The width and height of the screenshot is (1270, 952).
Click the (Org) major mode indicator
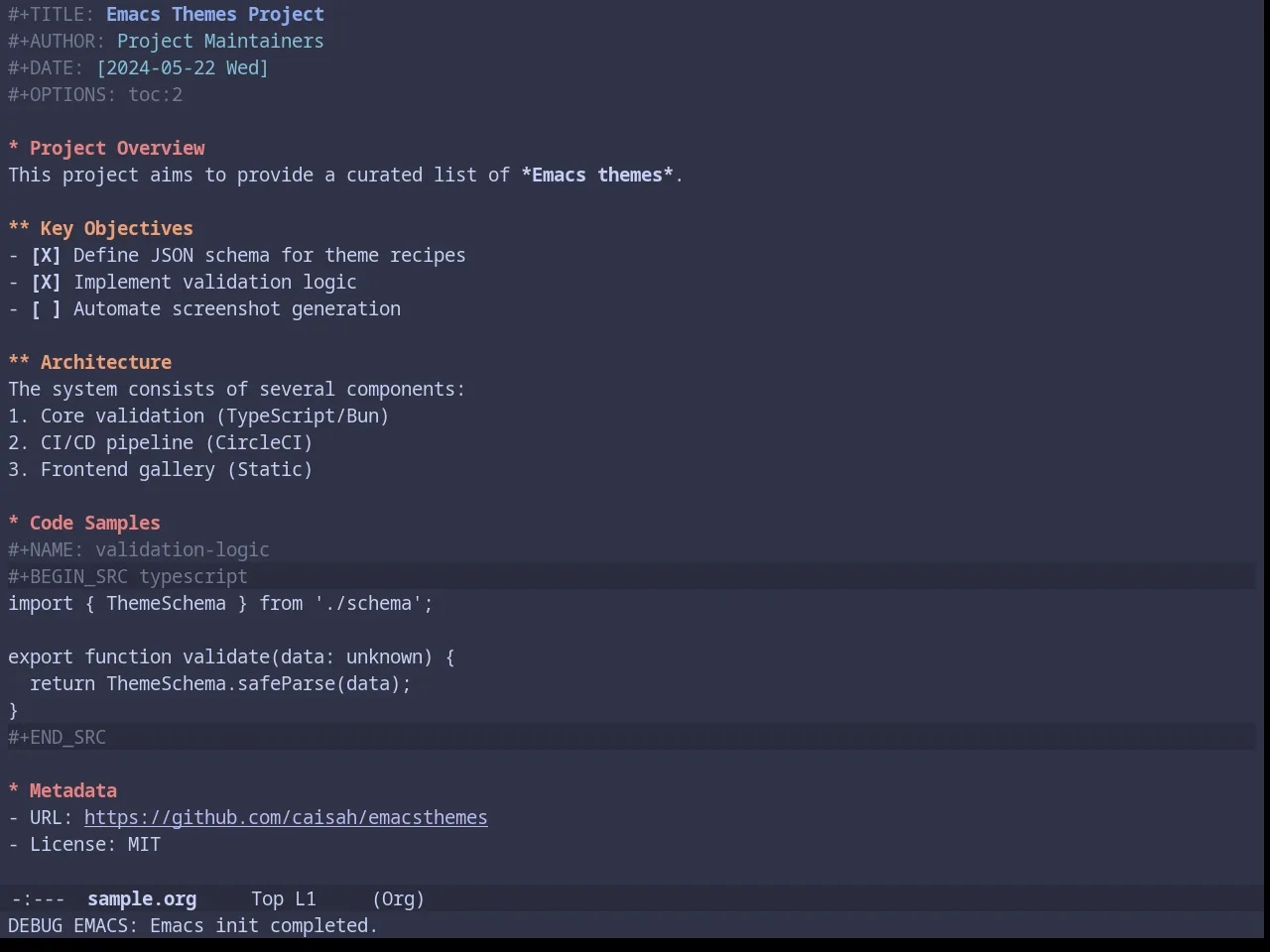(399, 899)
